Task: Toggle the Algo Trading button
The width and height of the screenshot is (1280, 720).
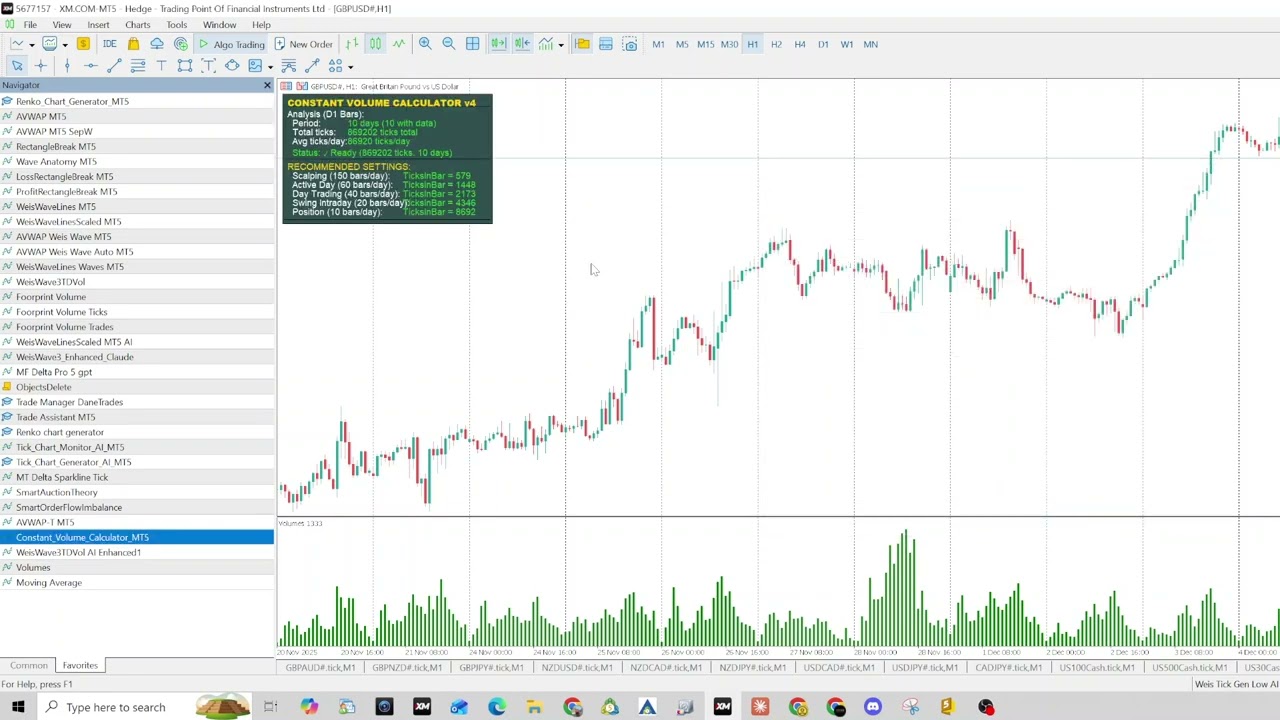Action: pos(232,44)
